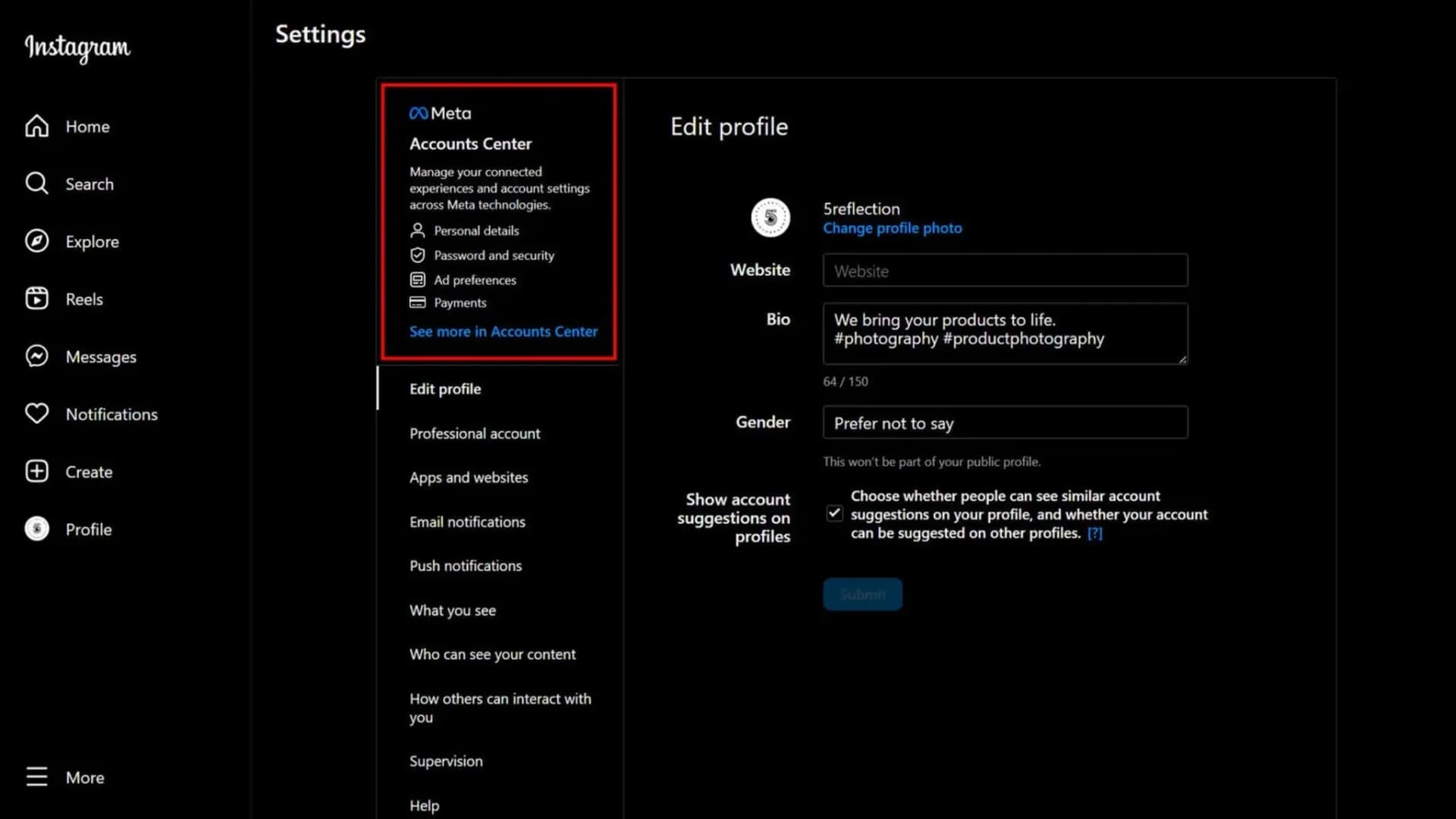Select Professional account settings tab
The height and width of the screenshot is (819, 1456).
(x=475, y=434)
